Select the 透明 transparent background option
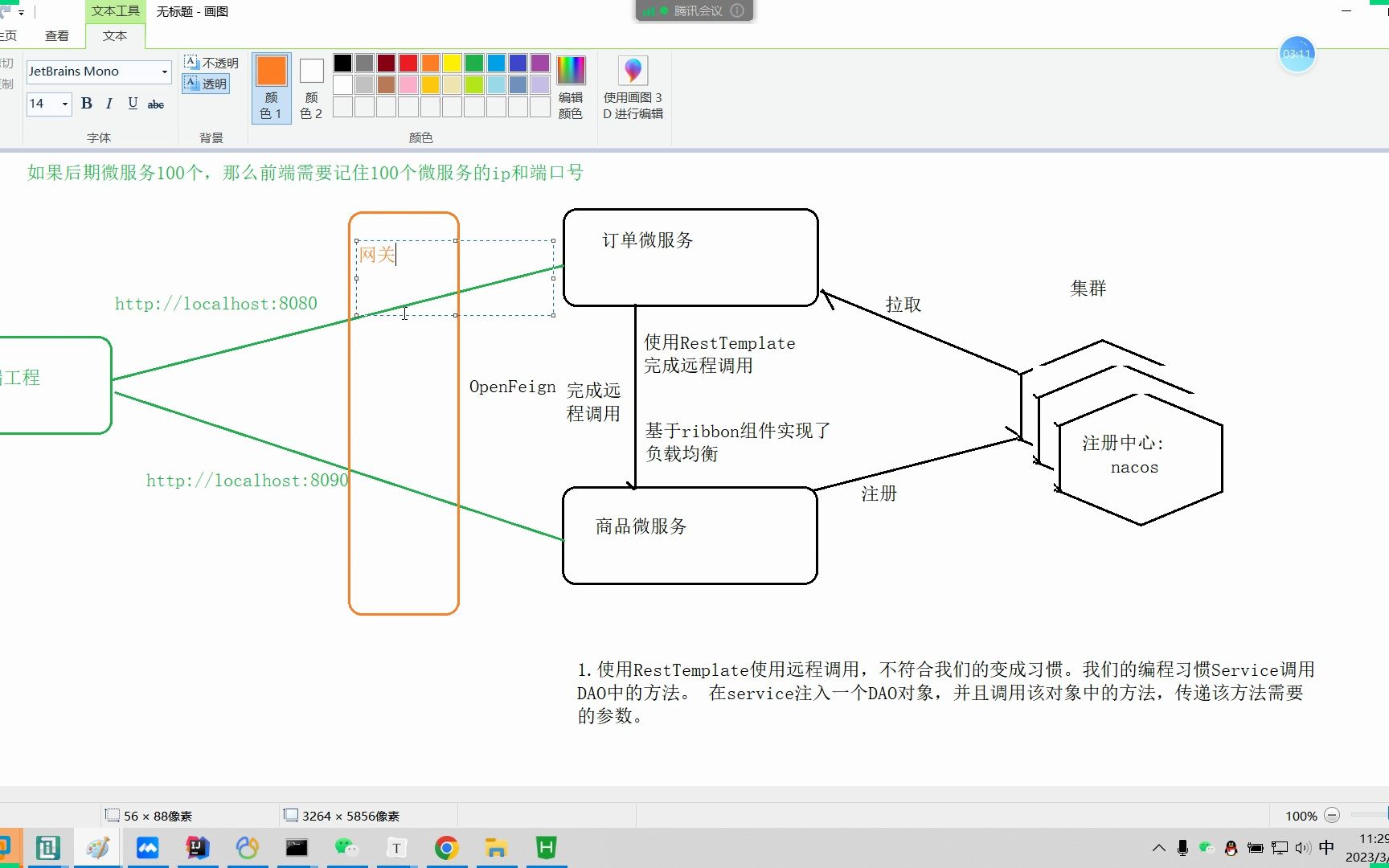Screen dimensions: 1389x868 [206, 84]
